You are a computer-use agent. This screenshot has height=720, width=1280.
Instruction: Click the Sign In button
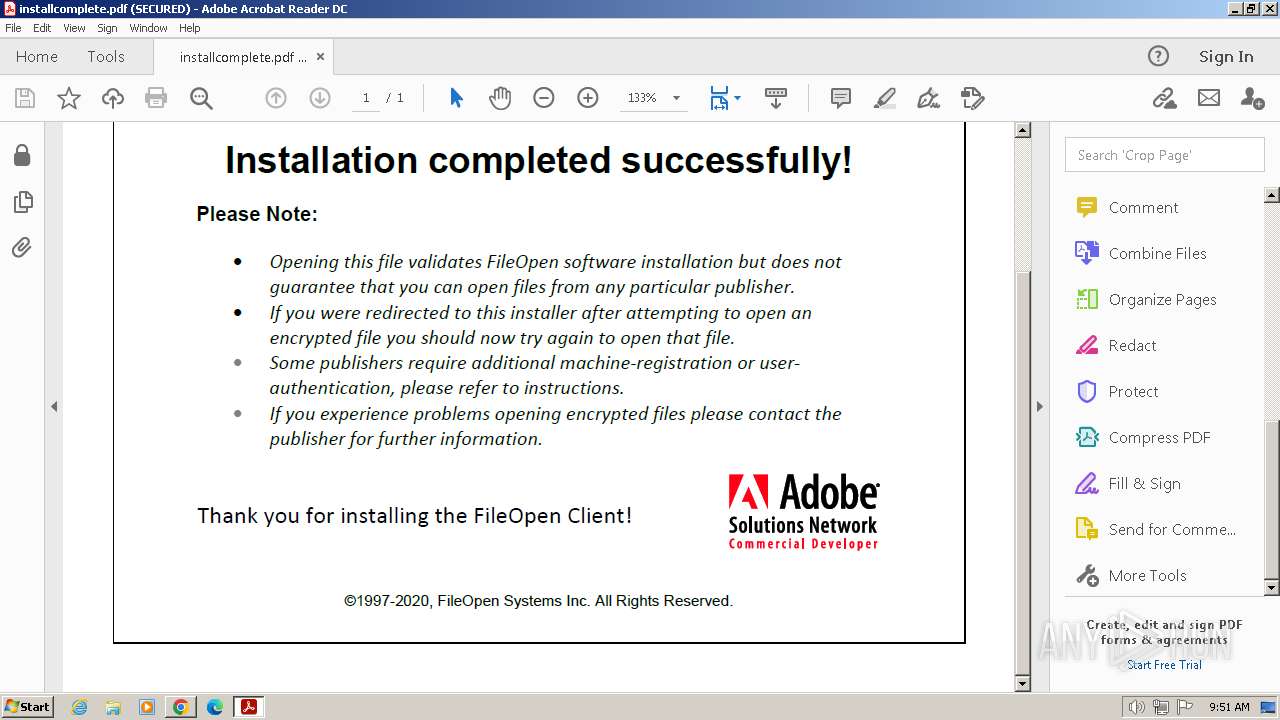1226,57
